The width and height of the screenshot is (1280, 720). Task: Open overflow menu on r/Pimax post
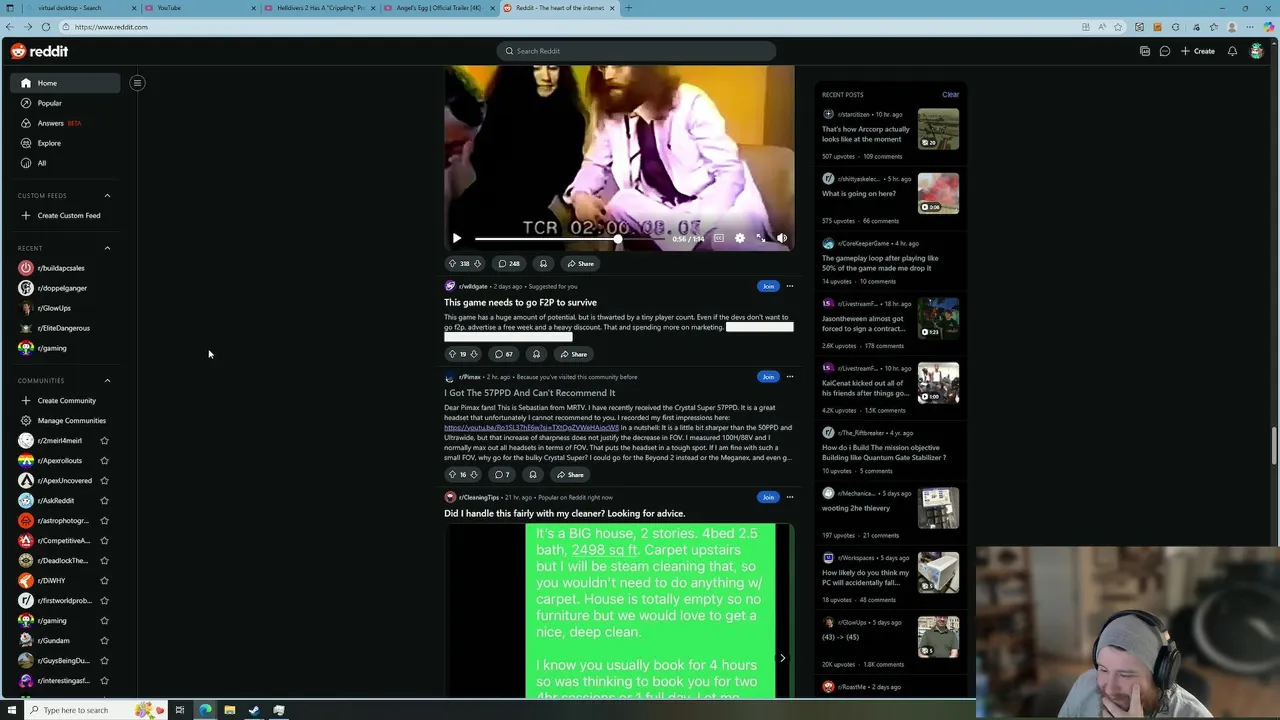pyautogui.click(x=789, y=377)
